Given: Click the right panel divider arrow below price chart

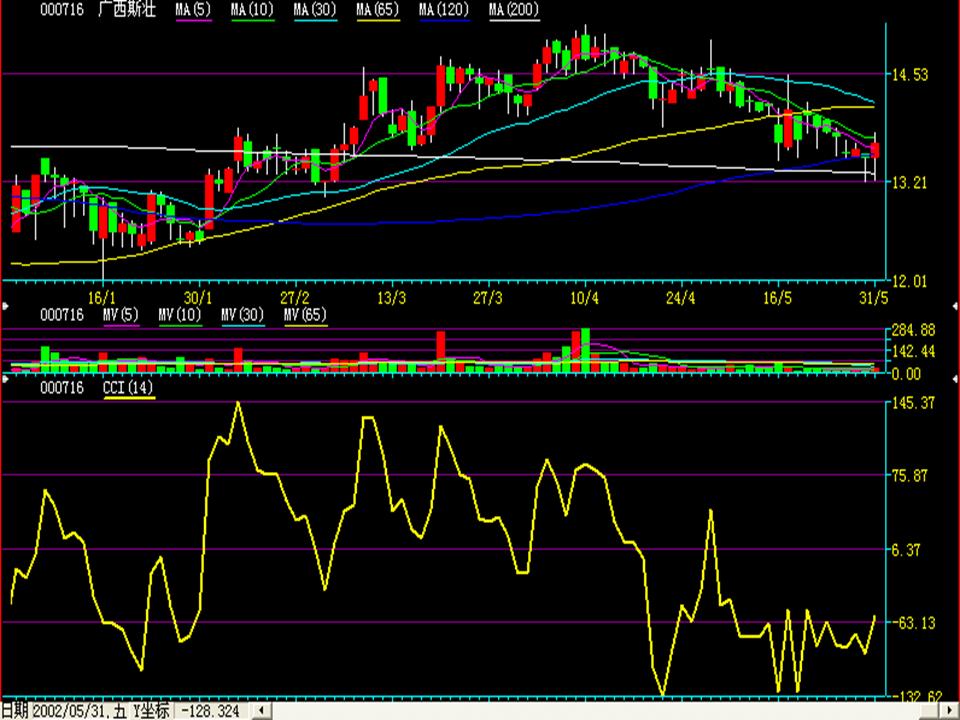Looking at the screenshot, I should 953,302.
